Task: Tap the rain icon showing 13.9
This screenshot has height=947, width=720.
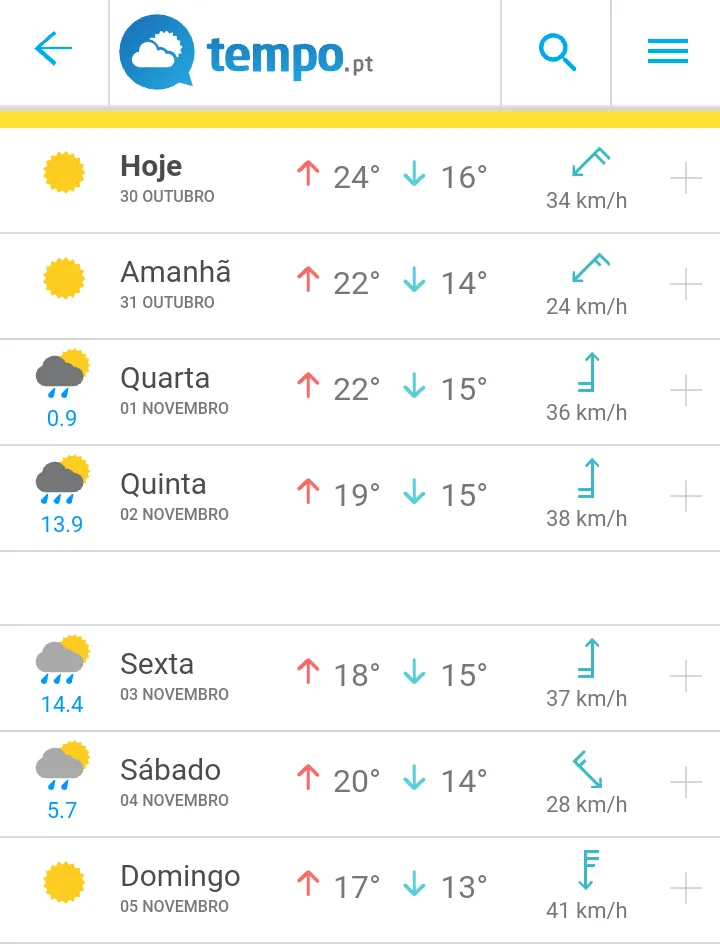Action: pos(63,491)
